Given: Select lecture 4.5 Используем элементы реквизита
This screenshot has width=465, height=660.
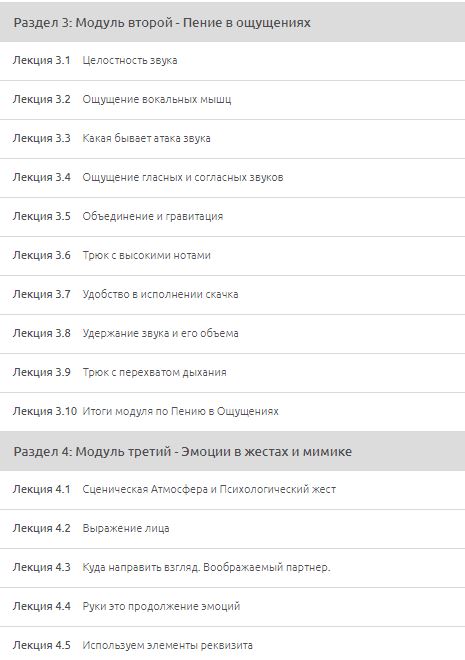Looking at the screenshot, I should (232, 644).
